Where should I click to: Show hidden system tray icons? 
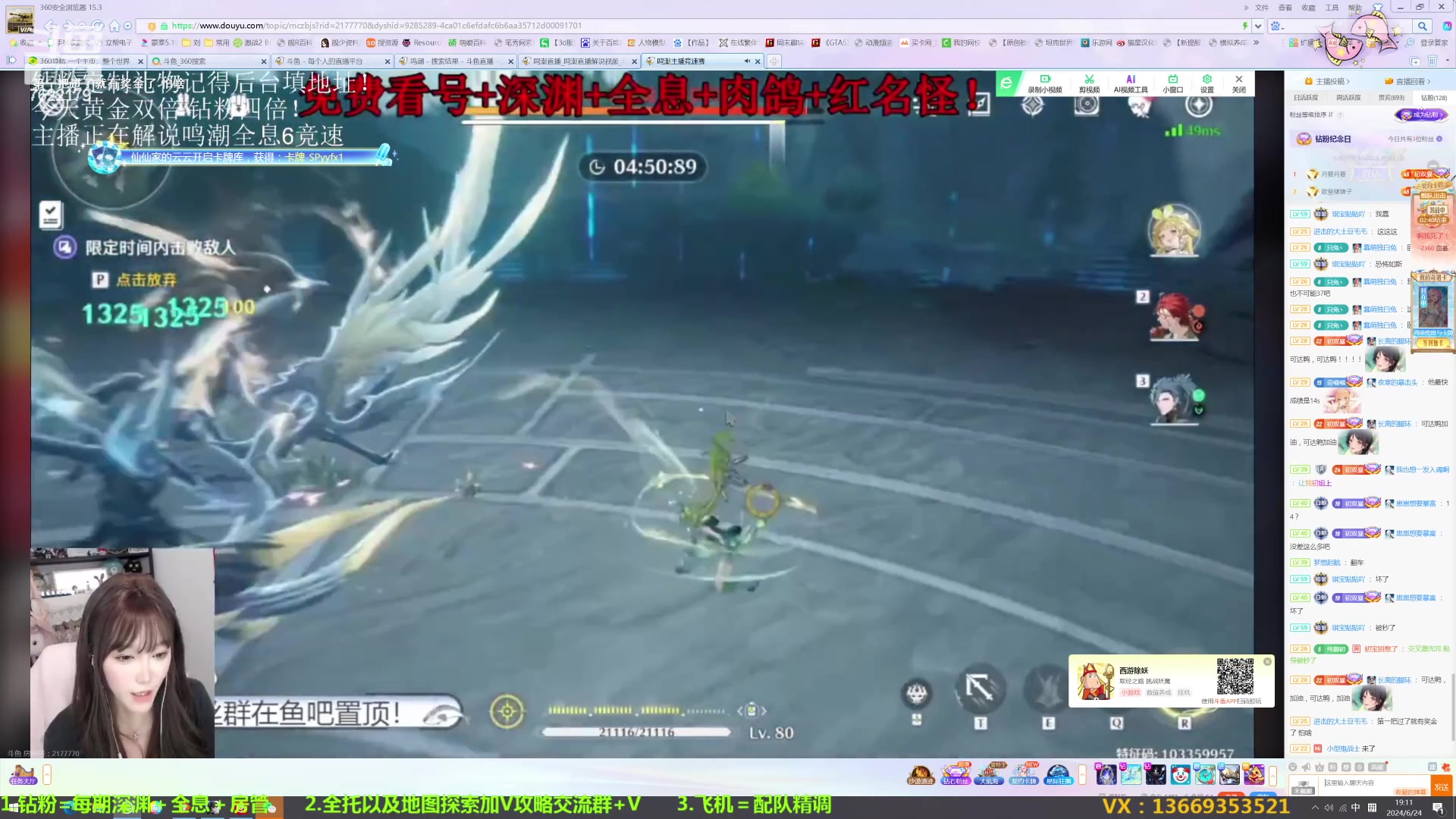point(1315,808)
